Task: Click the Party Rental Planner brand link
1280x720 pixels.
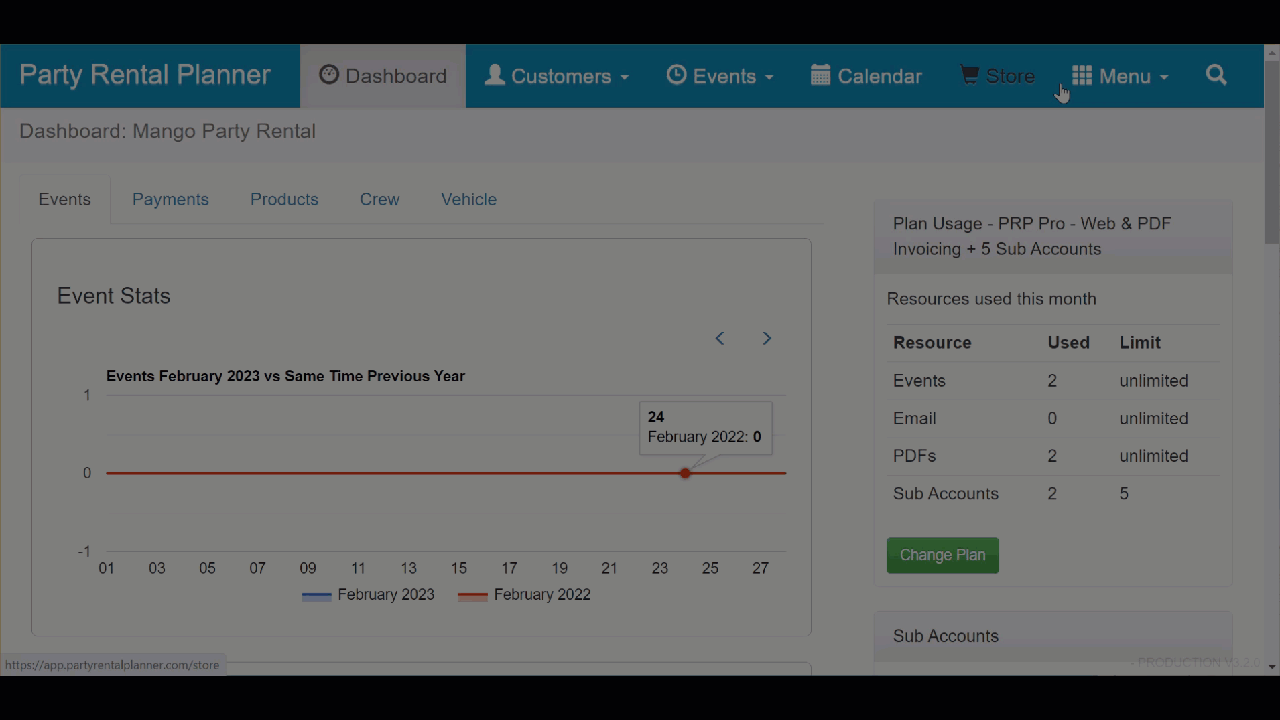Action: pos(145,75)
